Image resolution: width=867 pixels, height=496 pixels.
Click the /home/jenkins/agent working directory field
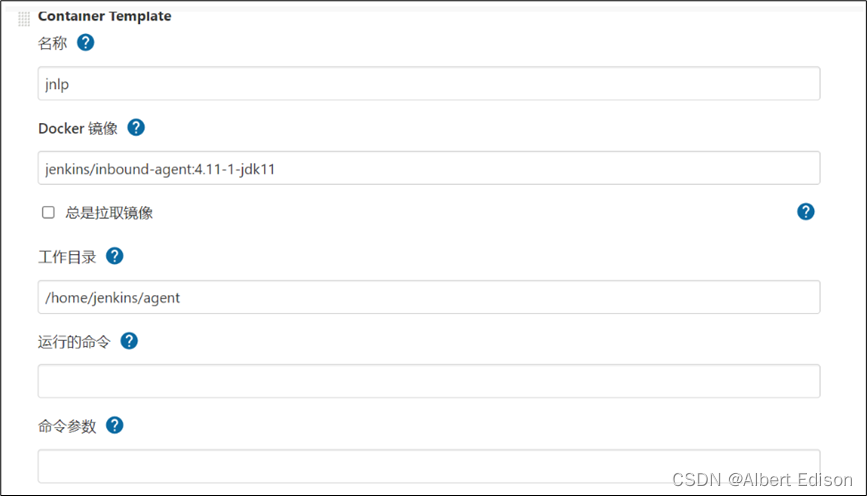[x=428, y=297]
